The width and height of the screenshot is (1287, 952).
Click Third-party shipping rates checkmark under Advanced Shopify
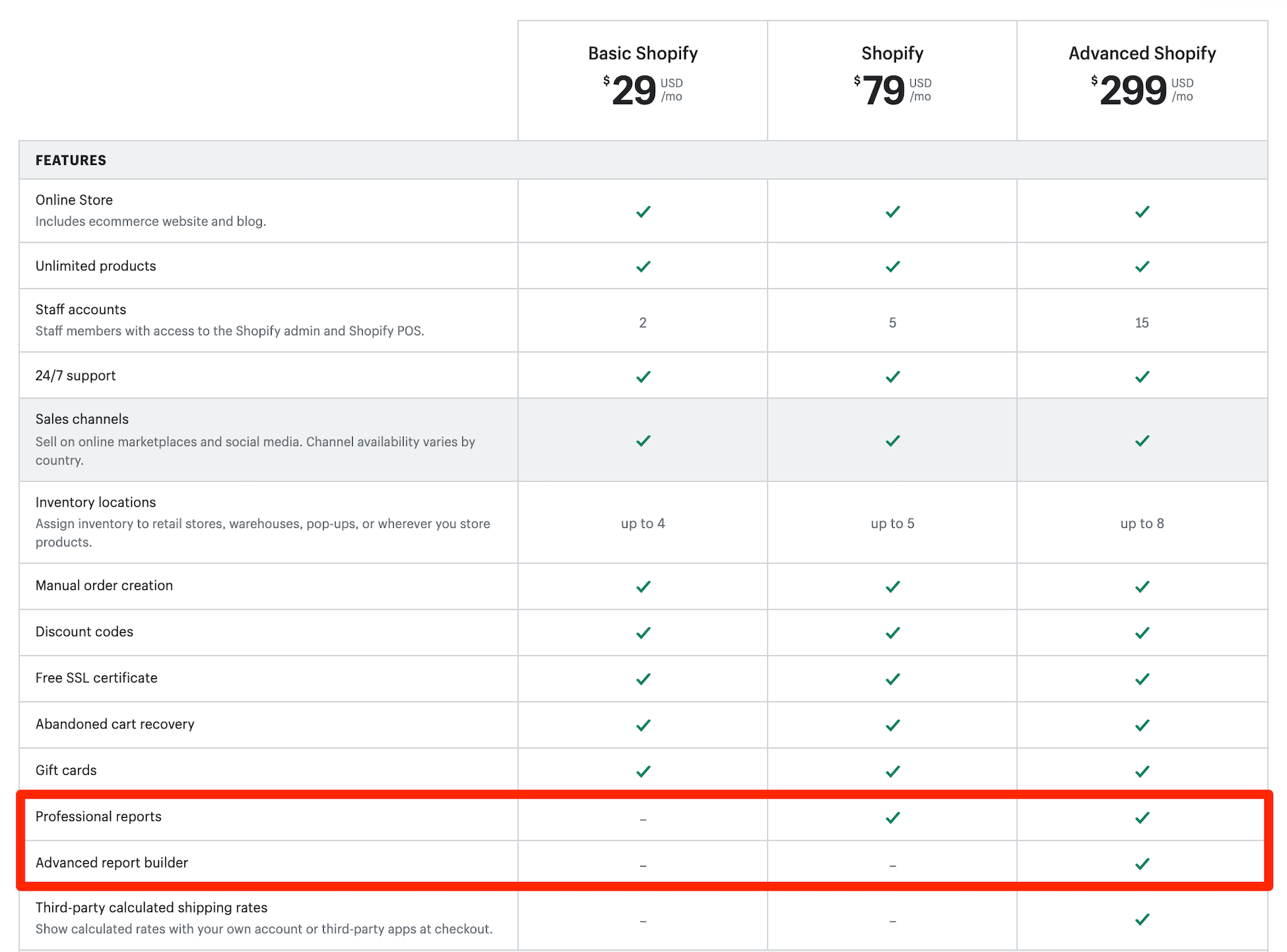coord(1142,920)
